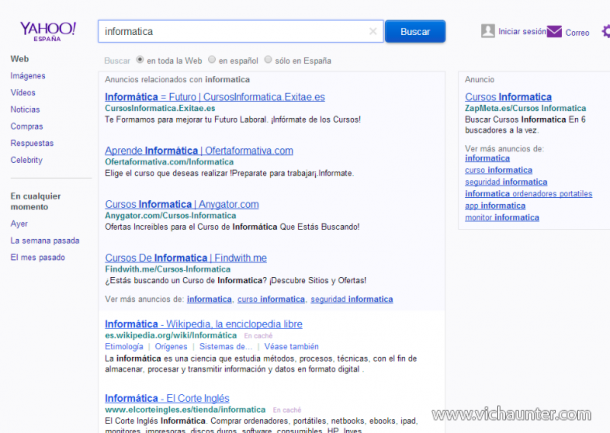The image size is (610, 433).
Task: Select 'en español' radio button
Action: [212, 60]
